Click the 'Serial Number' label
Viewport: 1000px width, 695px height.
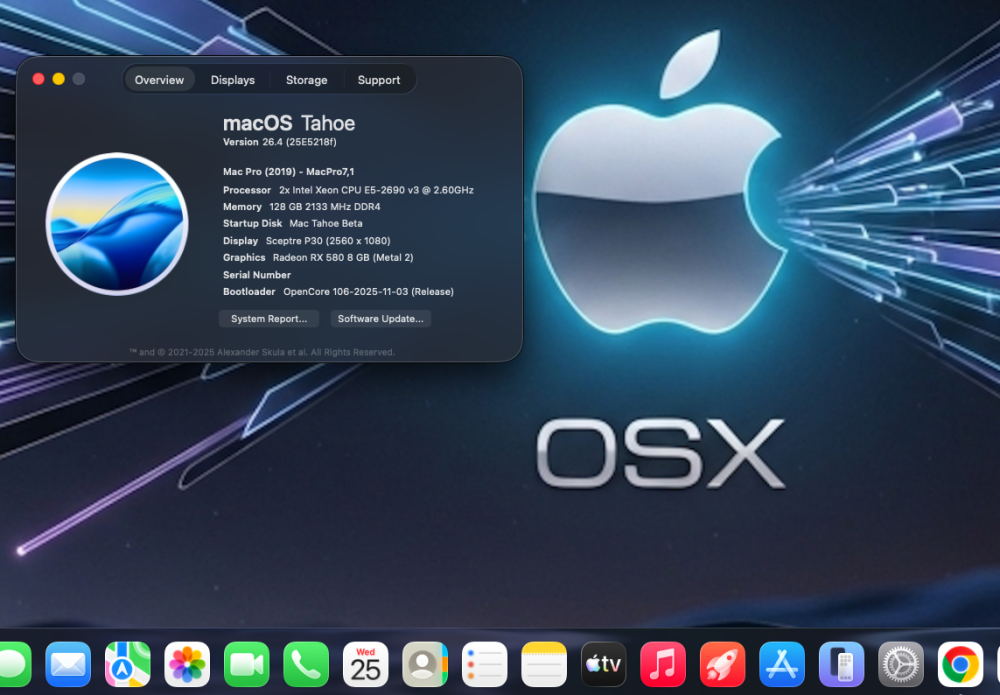[x=257, y=275]
